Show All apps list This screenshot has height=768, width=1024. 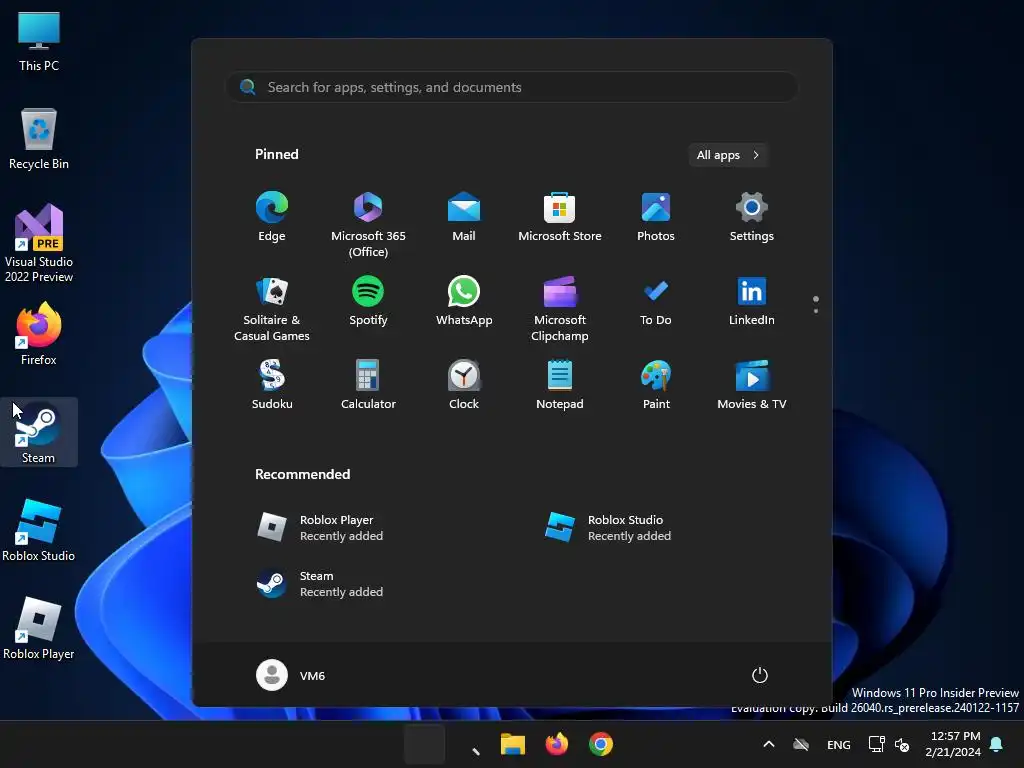pos(728,155)
